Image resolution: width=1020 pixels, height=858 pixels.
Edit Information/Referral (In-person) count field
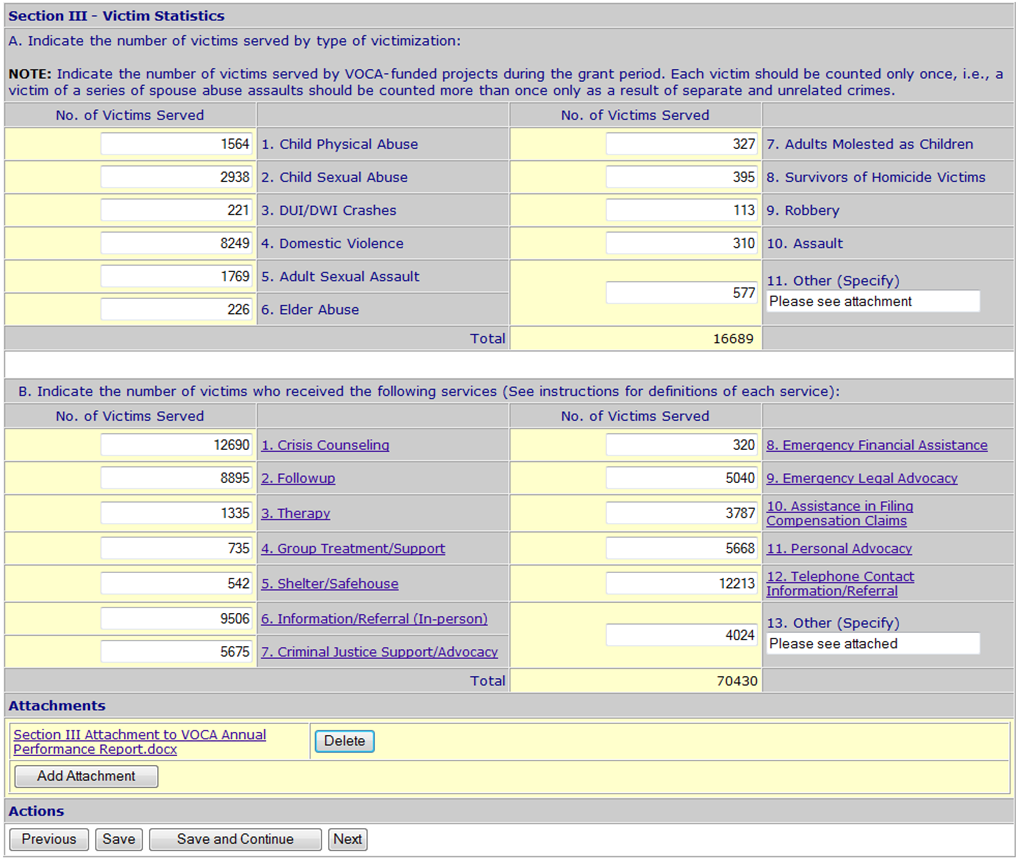point(176,619)
